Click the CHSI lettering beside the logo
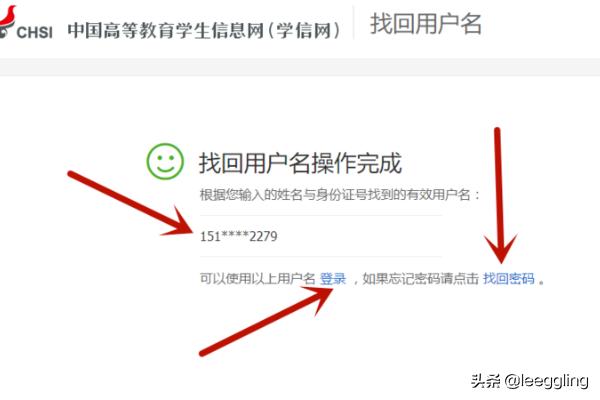 34,32
